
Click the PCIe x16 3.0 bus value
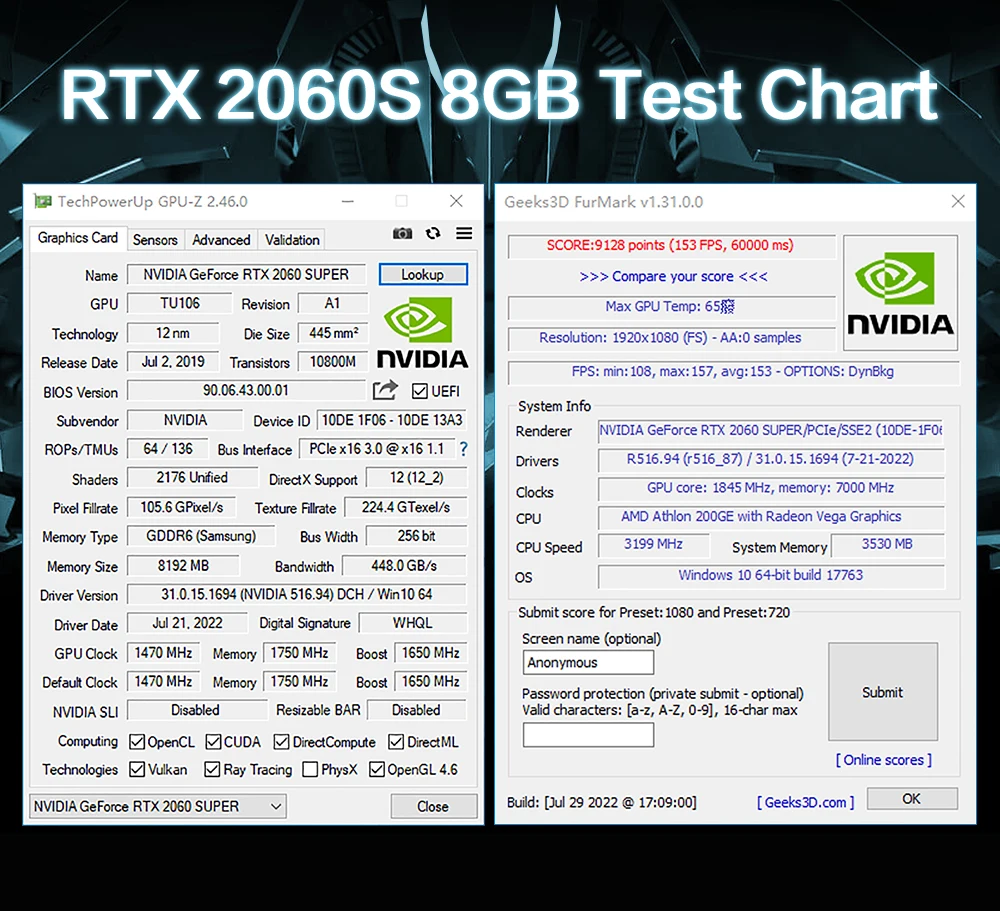377,449
